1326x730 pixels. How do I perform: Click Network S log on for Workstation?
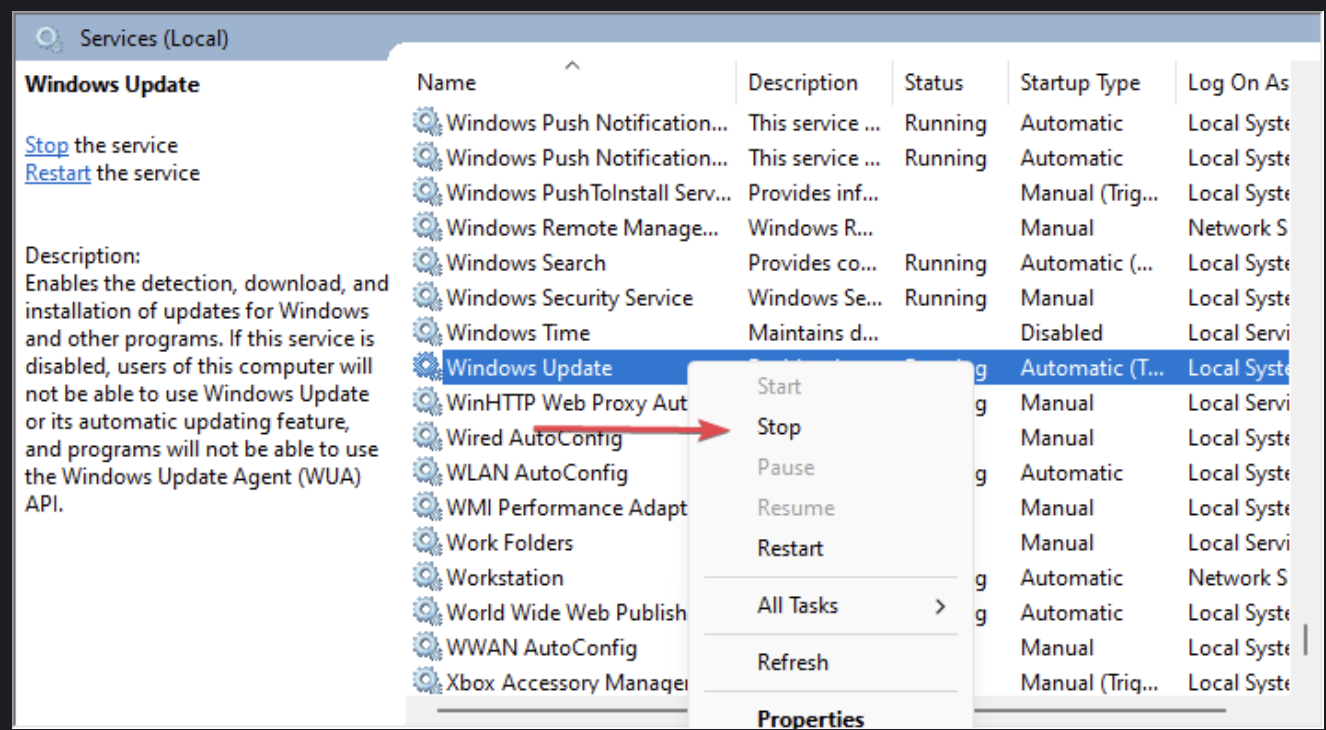tap(1237, 578)
